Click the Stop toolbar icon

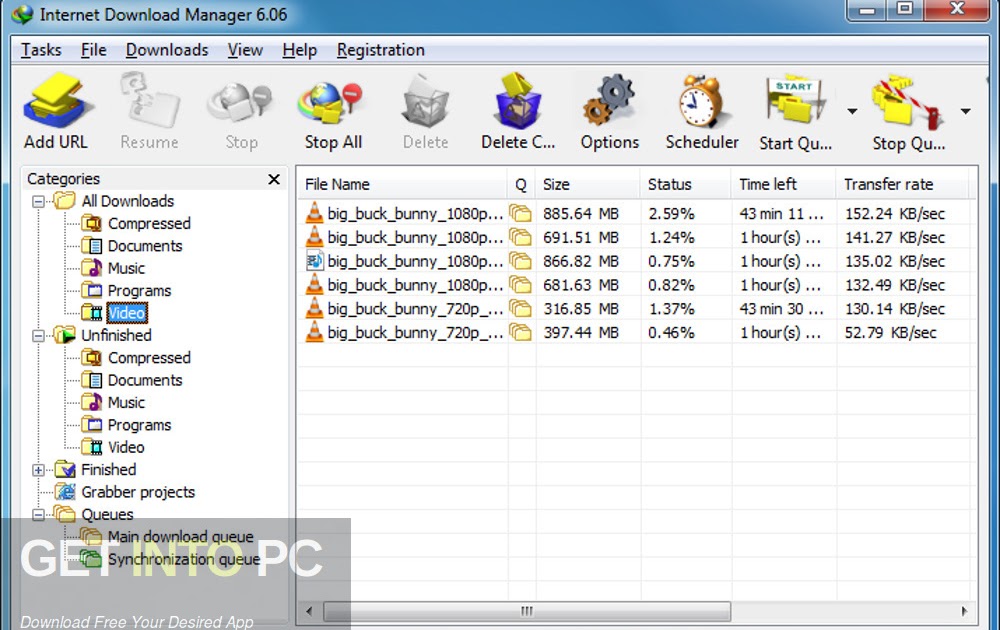240,103
